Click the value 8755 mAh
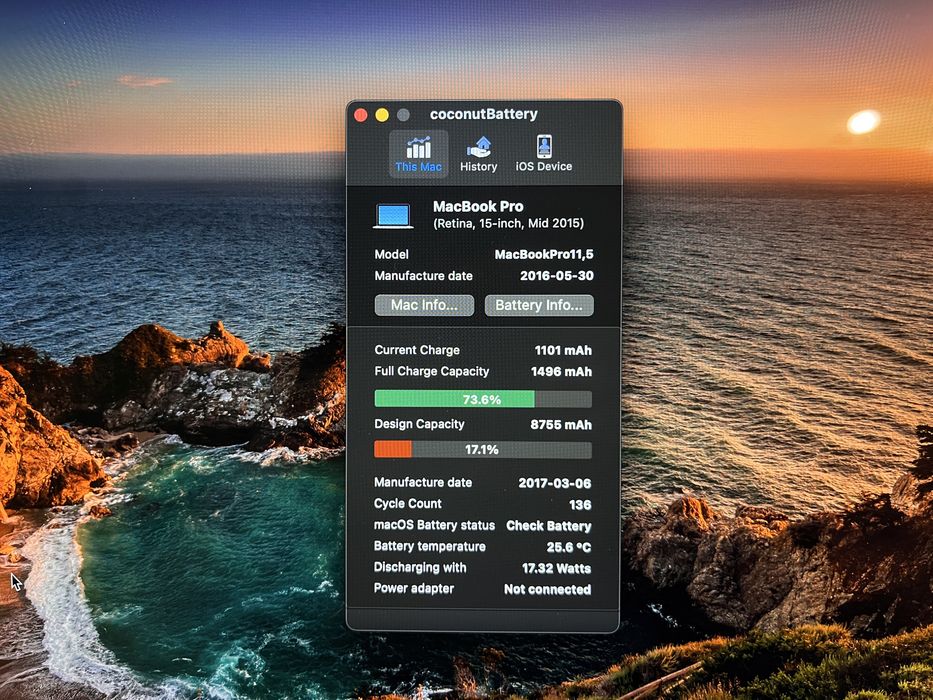 coord(561,425)
